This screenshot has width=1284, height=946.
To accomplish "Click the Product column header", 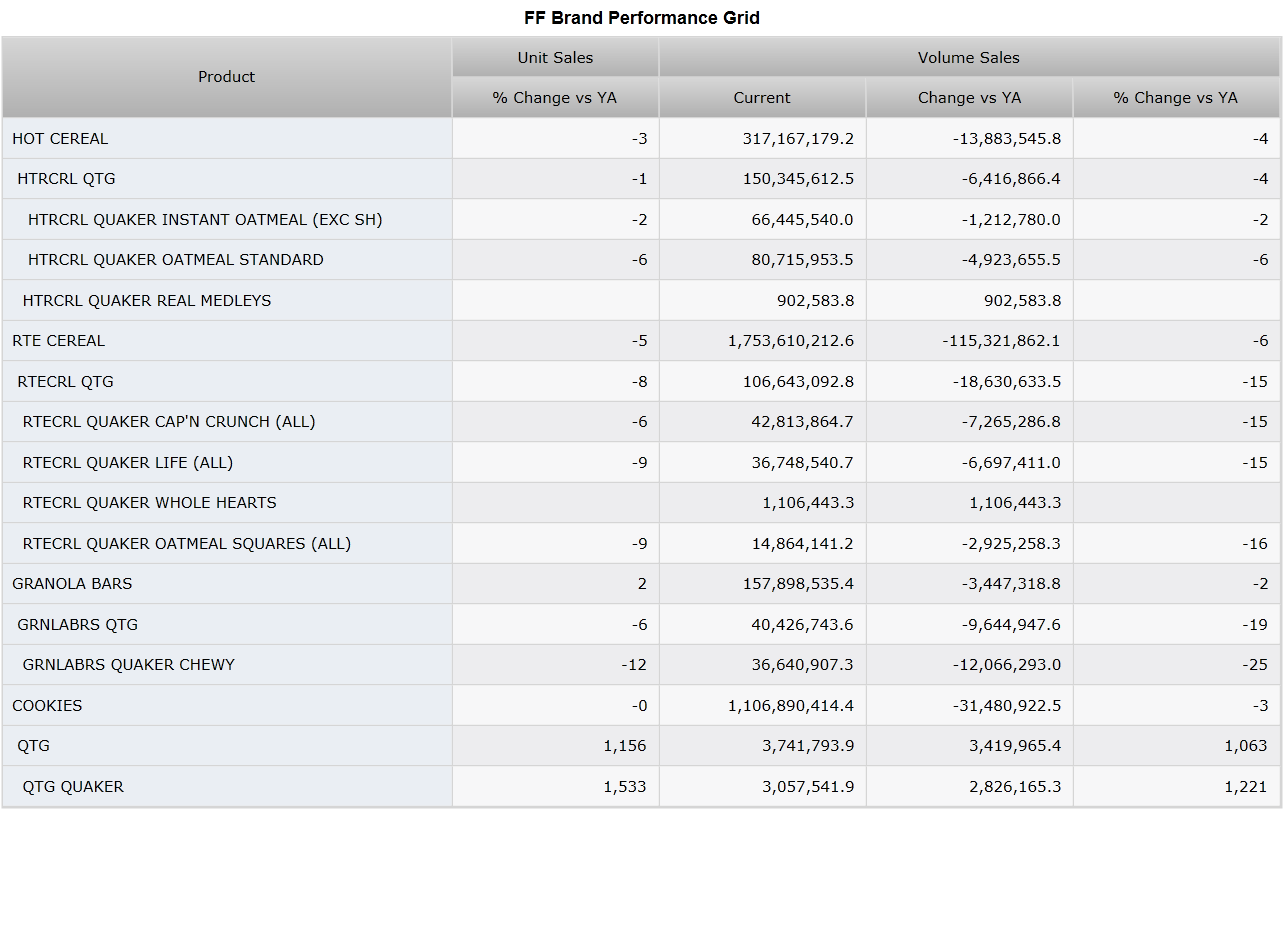I will [227, 77].
